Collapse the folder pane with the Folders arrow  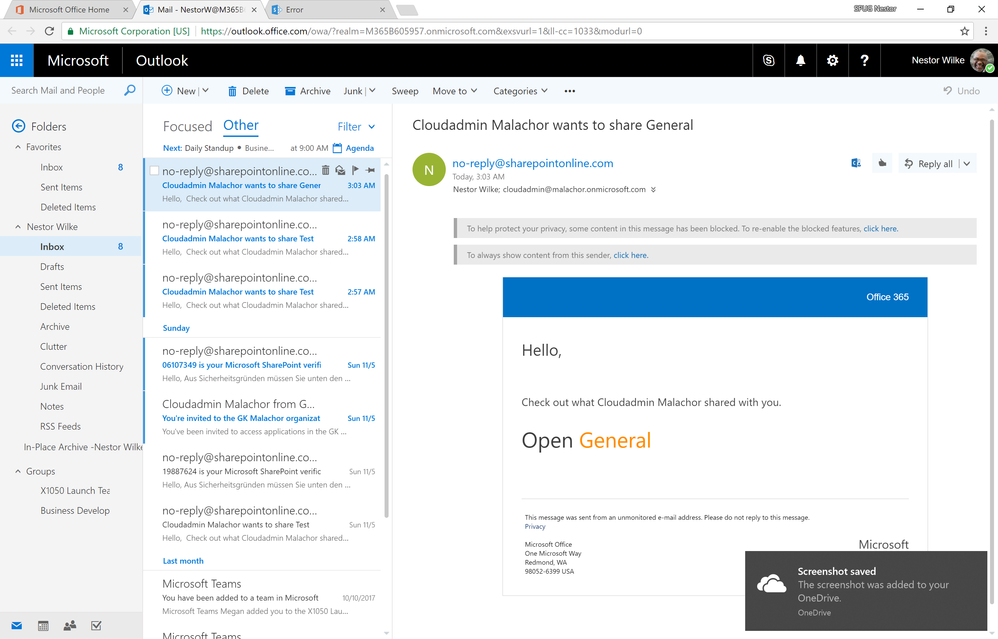pos(18,126)
